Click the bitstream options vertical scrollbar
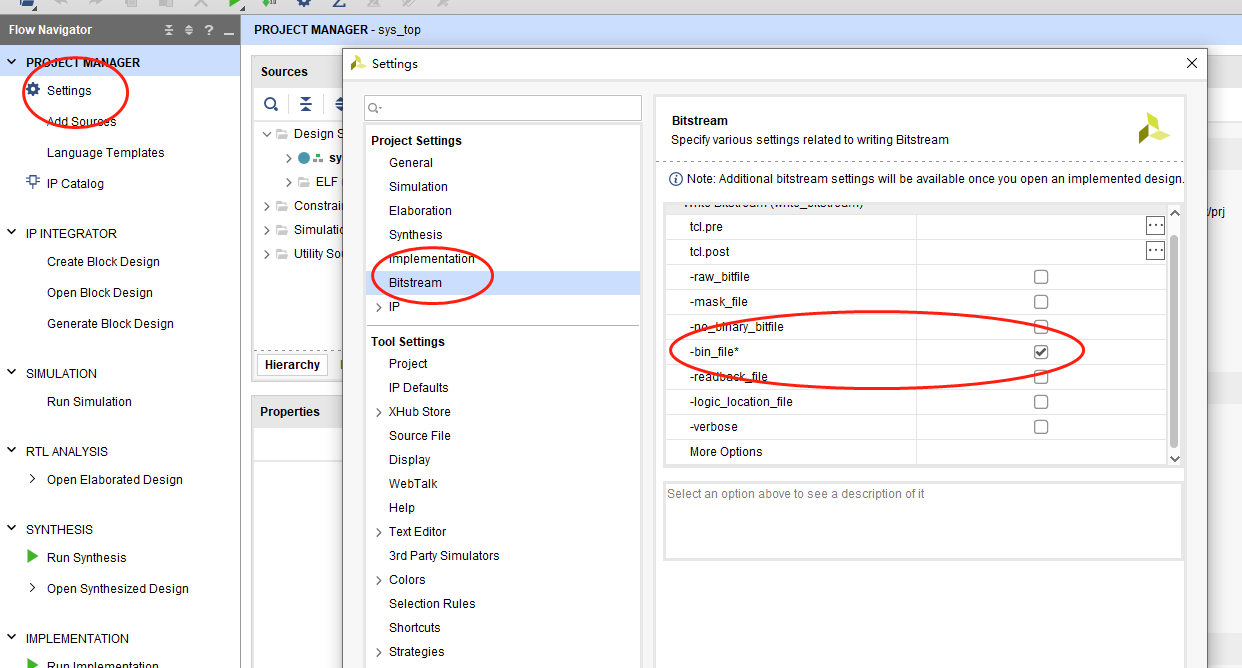 (x=1175, y=342)
